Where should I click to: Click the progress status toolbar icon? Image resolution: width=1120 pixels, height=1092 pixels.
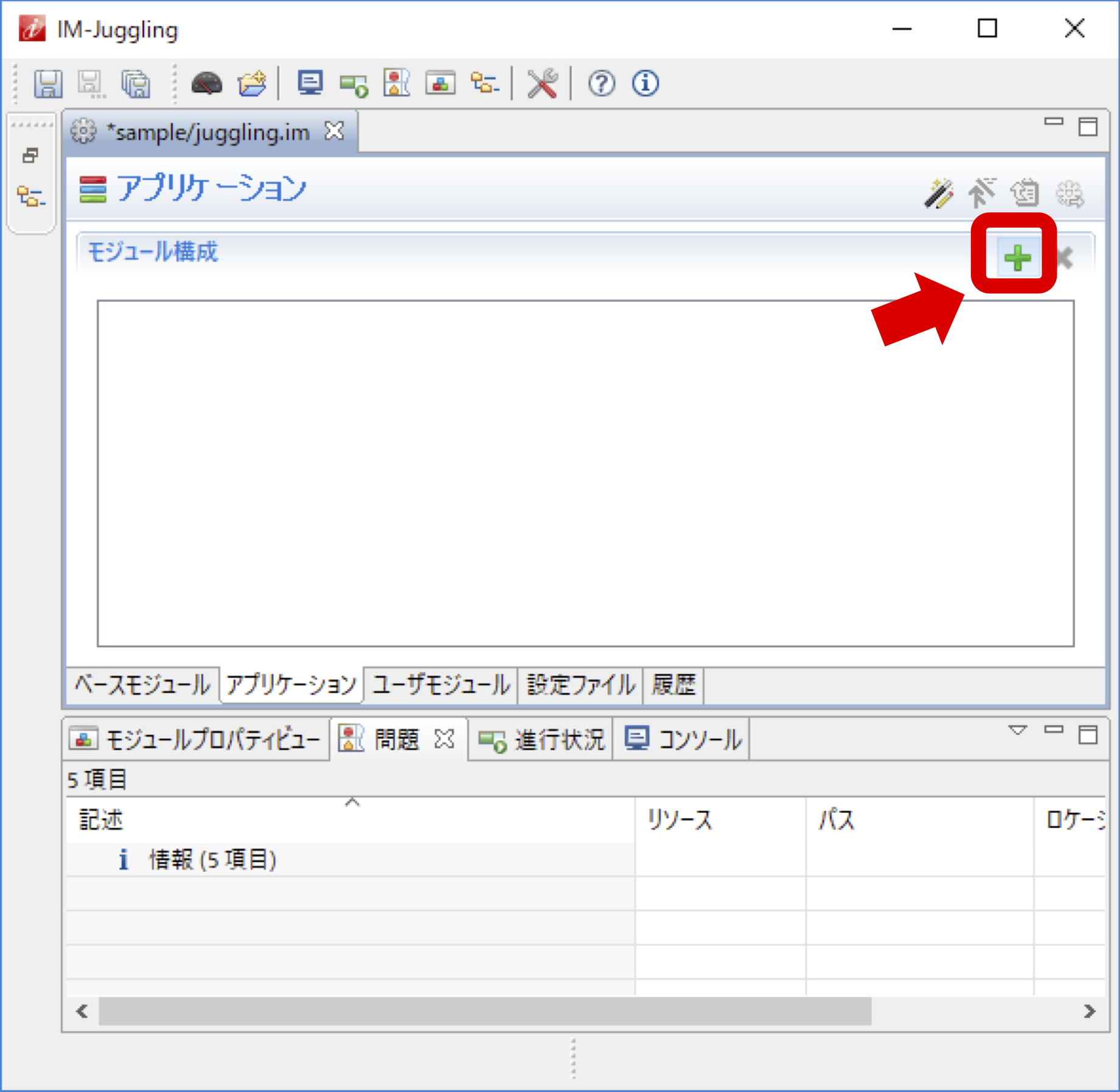(x=353, y=85)
